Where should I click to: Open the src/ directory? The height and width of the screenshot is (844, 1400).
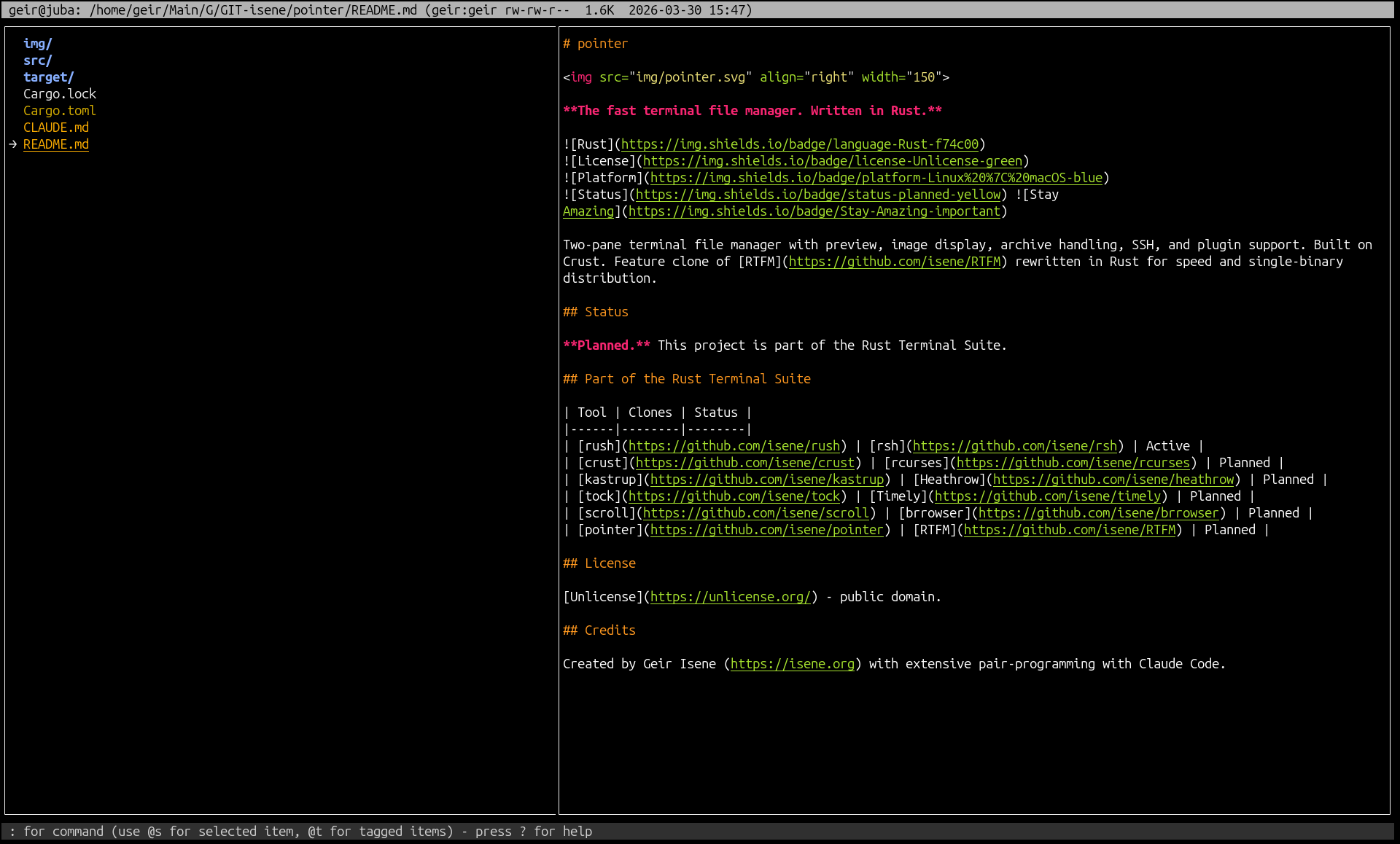coord(37,60)
